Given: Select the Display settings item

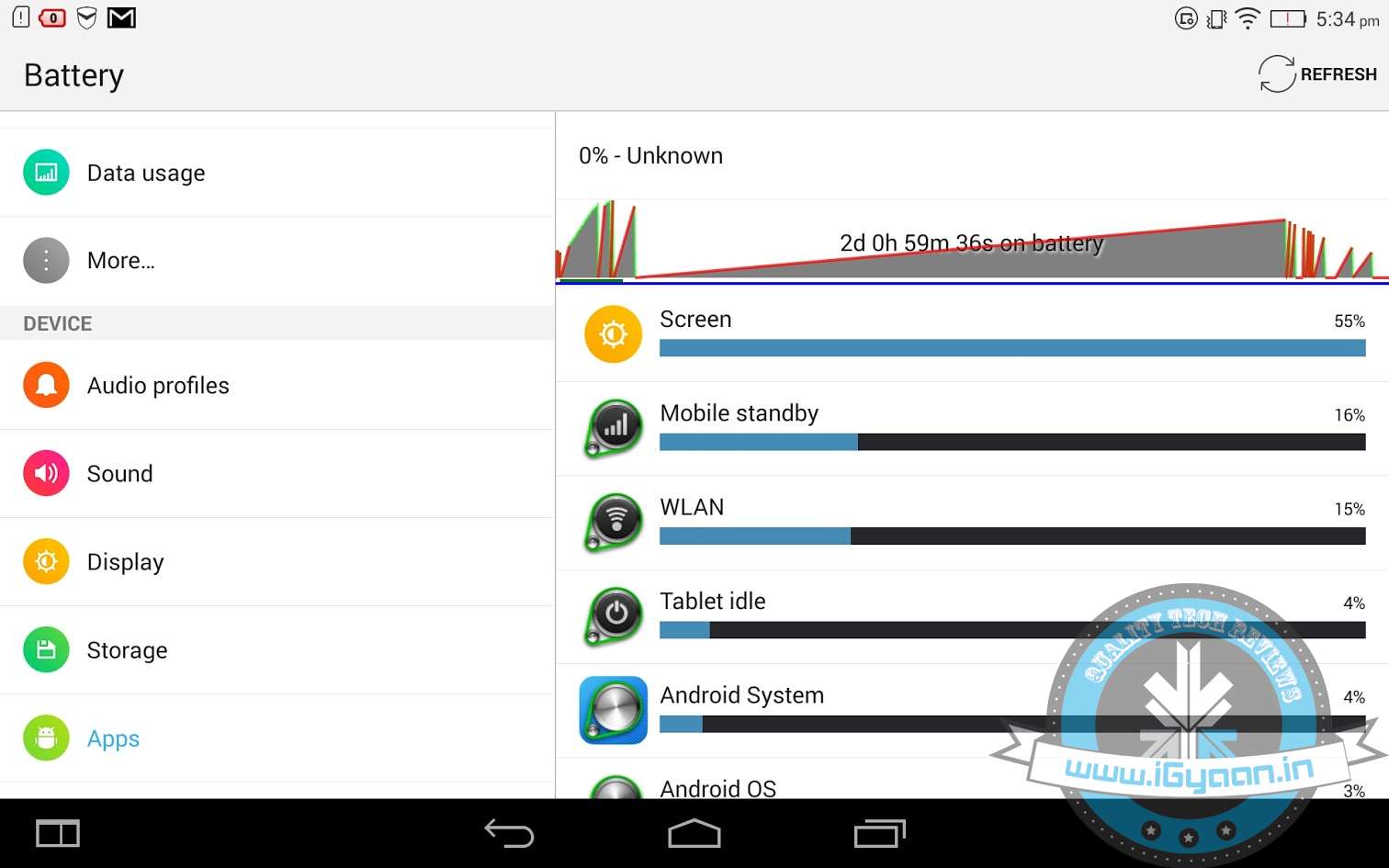Looking at the screenshot, I should tap(277, 562).
